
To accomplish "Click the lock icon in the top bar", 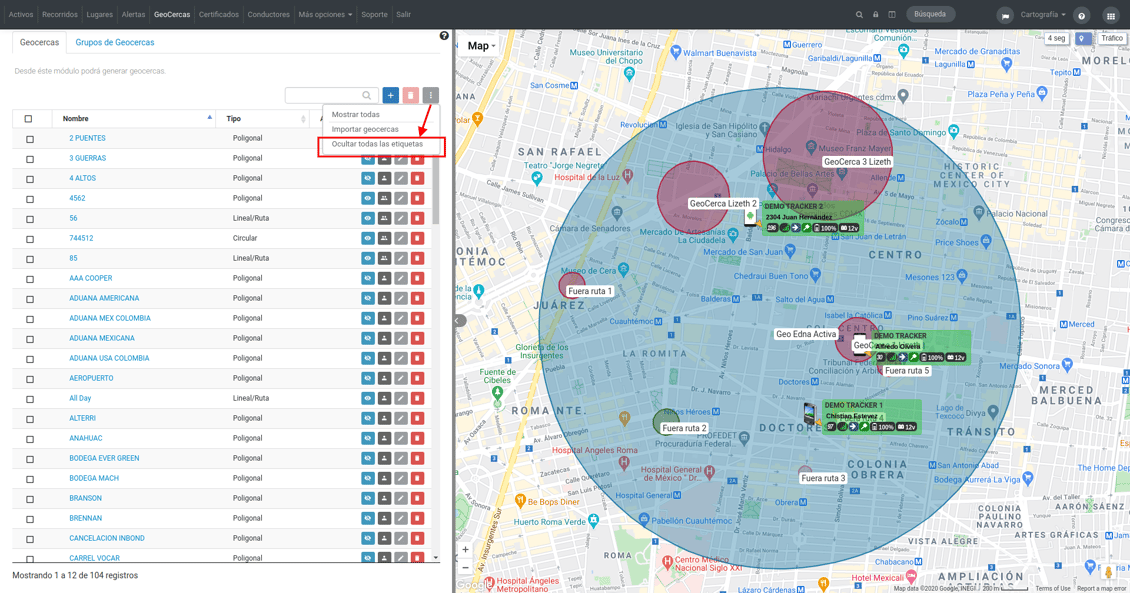I will 876,14.
